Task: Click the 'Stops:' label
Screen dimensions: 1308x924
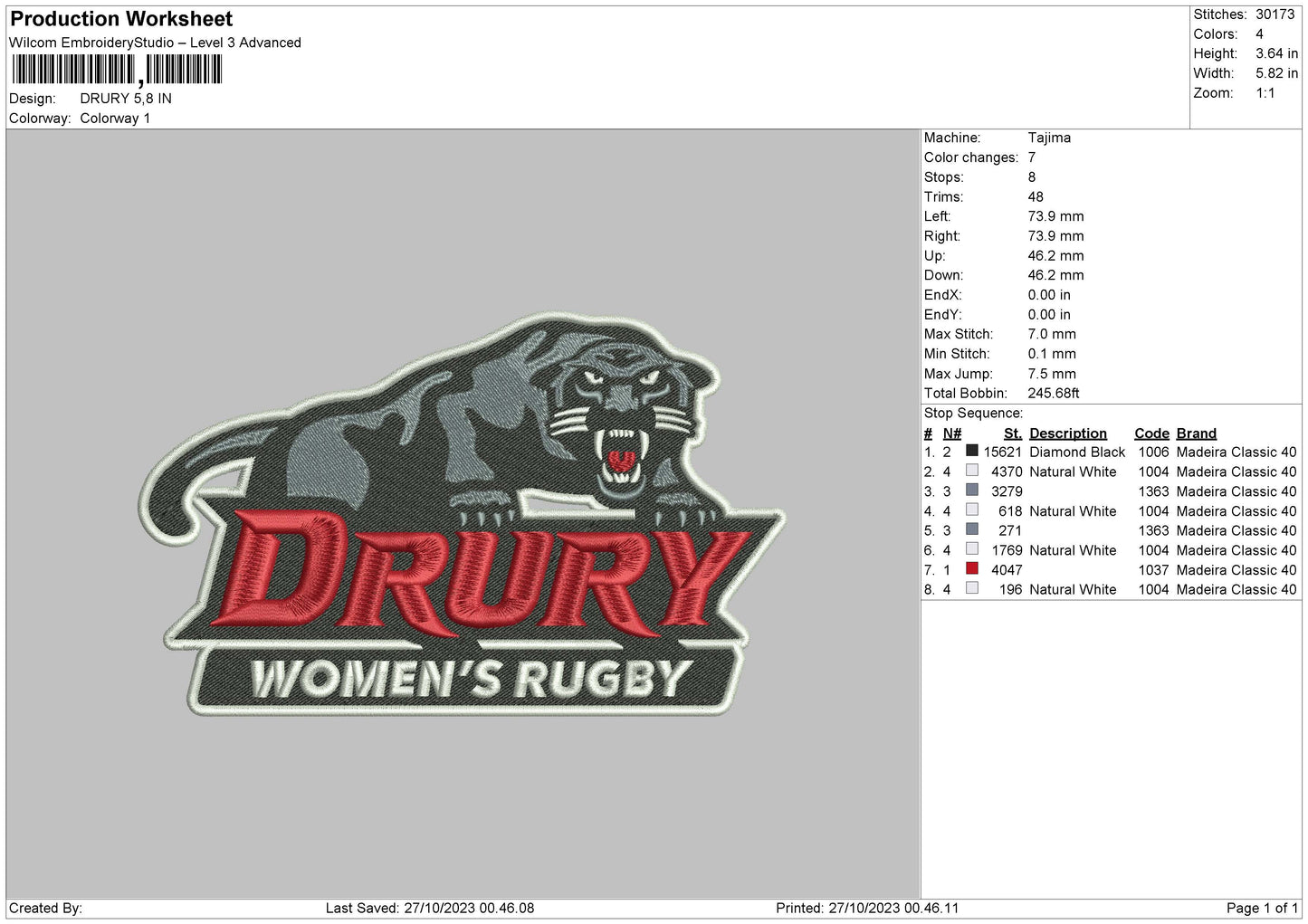Action: [944, 177]
